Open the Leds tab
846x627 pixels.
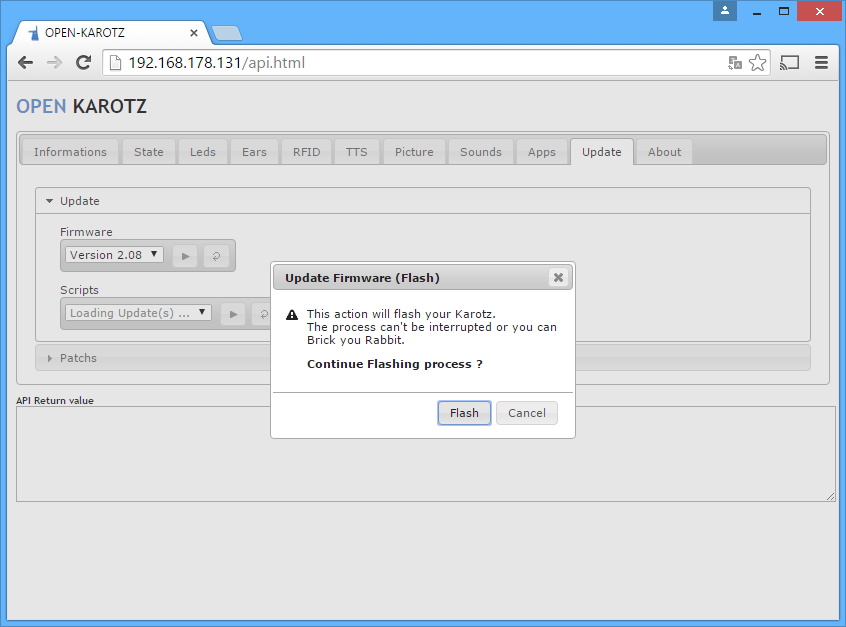pos(202,152)
